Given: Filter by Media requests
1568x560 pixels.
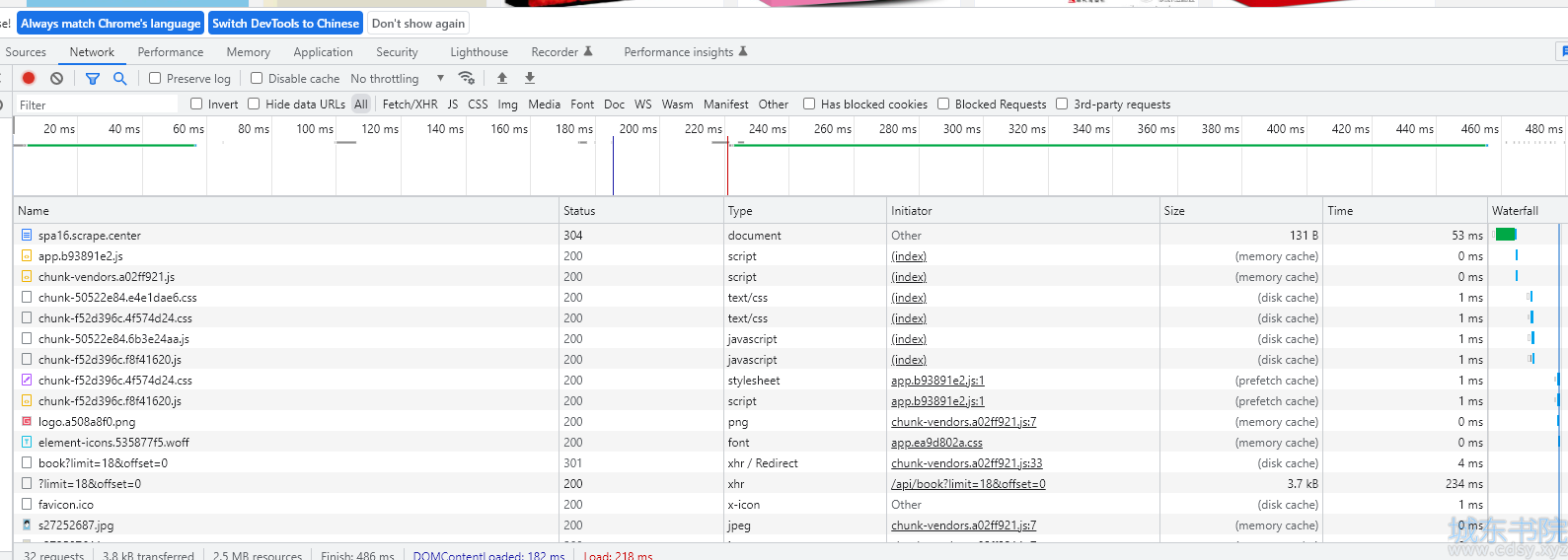Looking at the screenshot, I should (545, 104).
